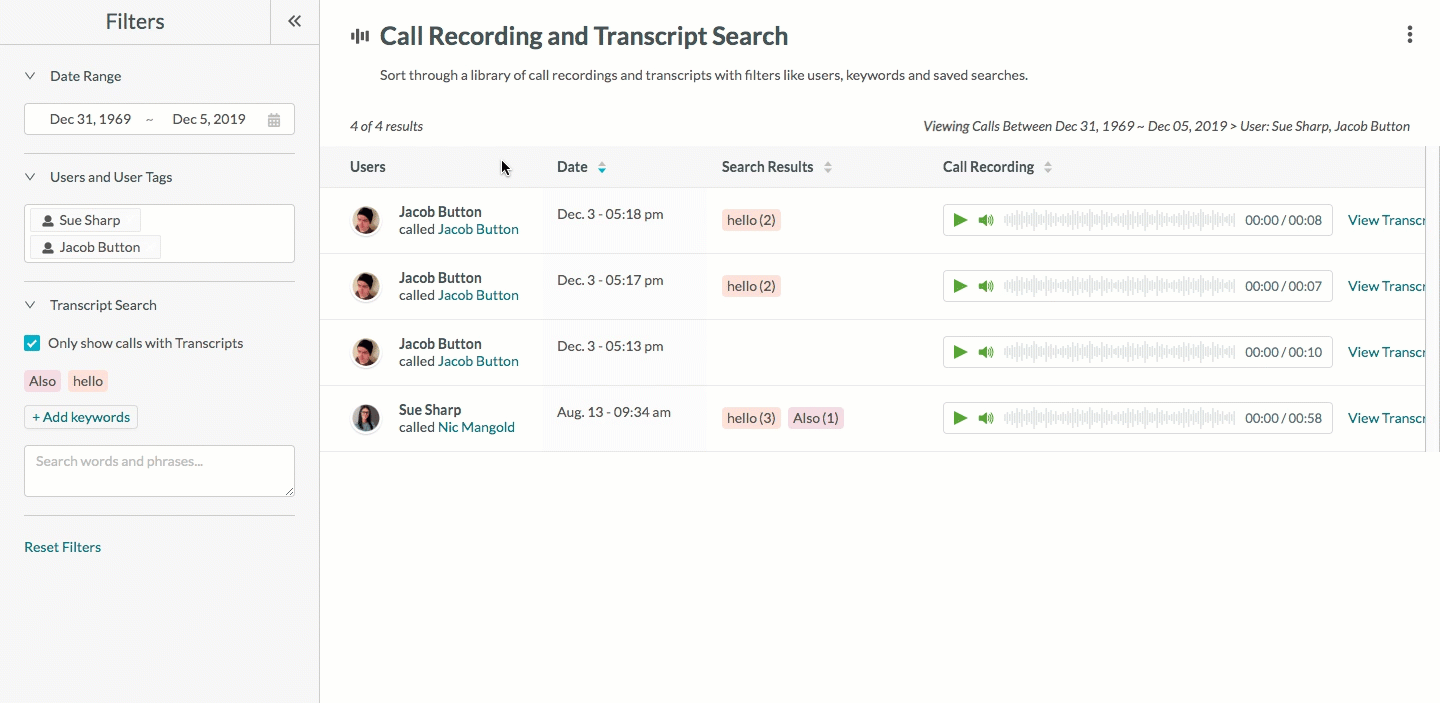Click the Add keywords button
1440x703 pixels.
tap(81, 417)
